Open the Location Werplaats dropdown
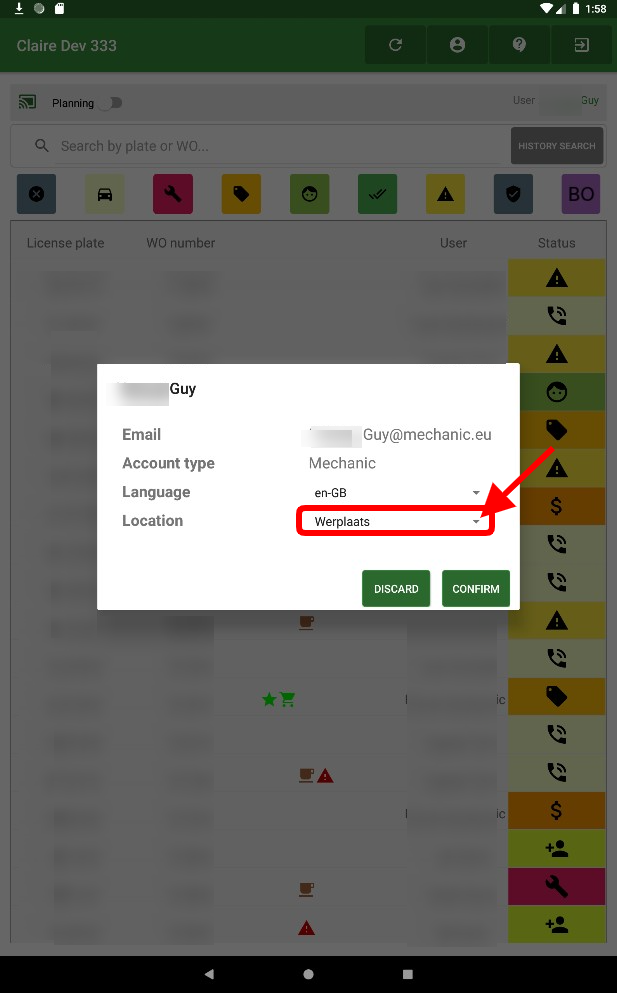This screenshot has height=993, width=617. tap(396, 521)
